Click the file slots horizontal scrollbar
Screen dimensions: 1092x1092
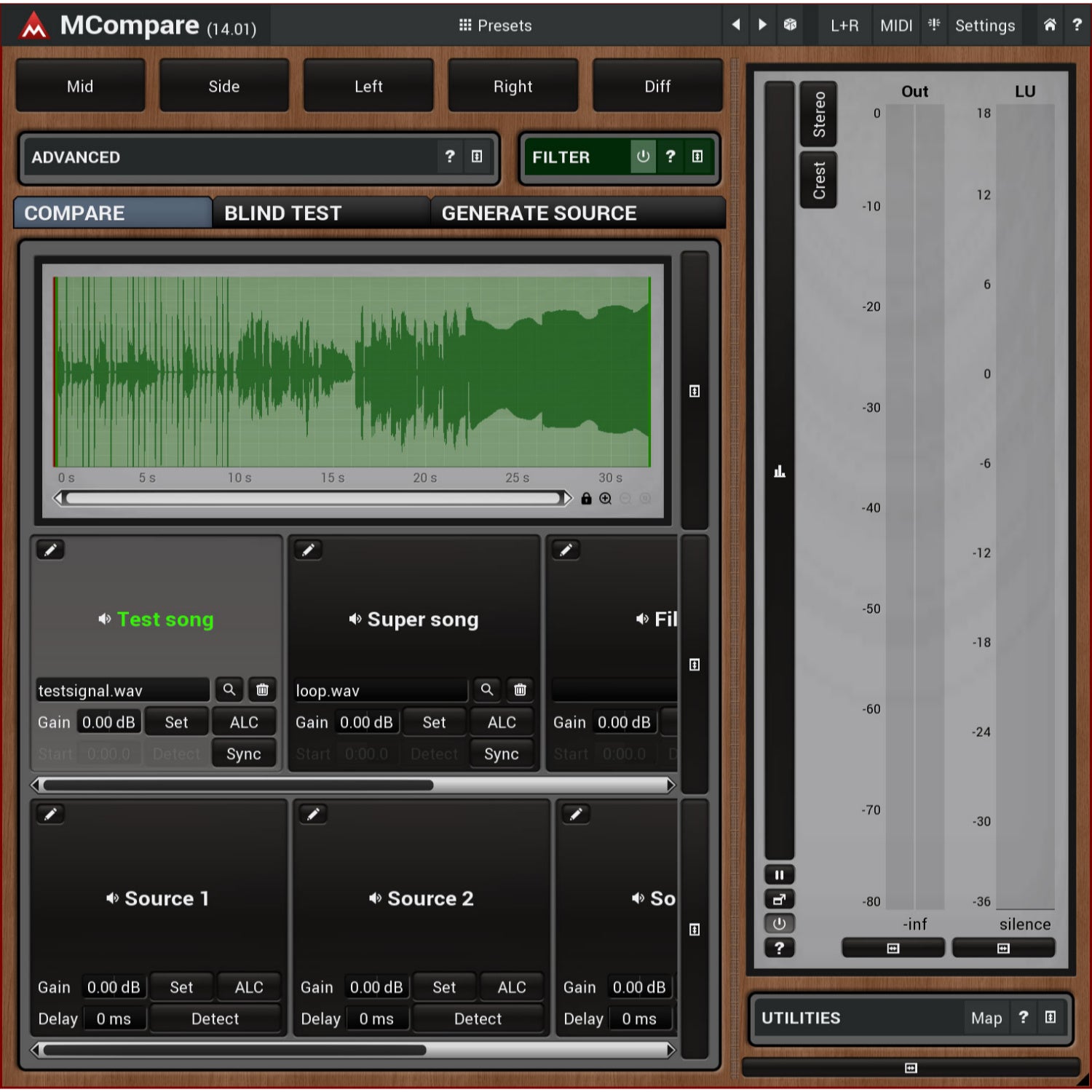click(x=353, y=785)
